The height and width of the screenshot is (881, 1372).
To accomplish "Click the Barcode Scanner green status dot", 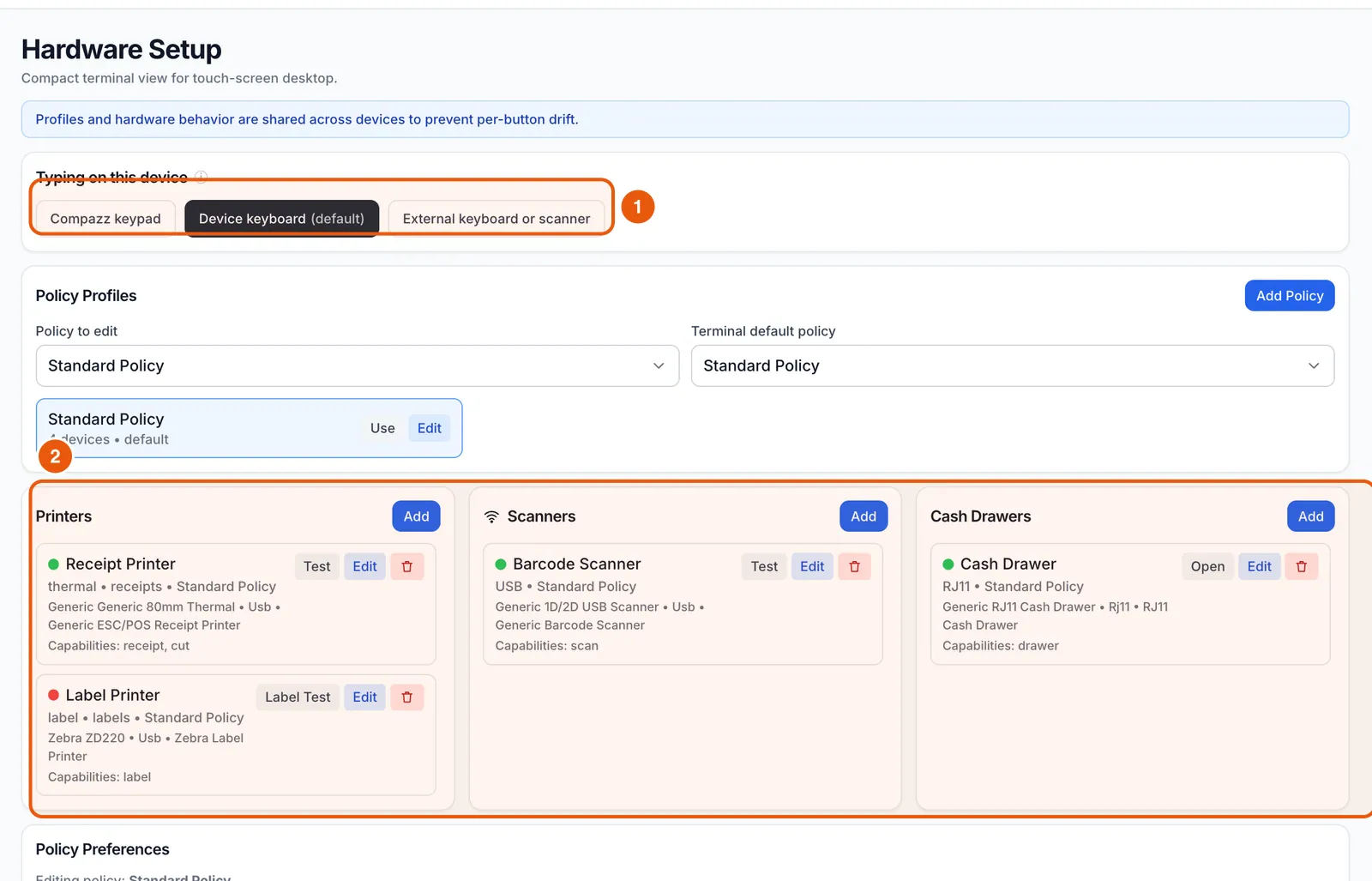I will click(x=501, y=564).
